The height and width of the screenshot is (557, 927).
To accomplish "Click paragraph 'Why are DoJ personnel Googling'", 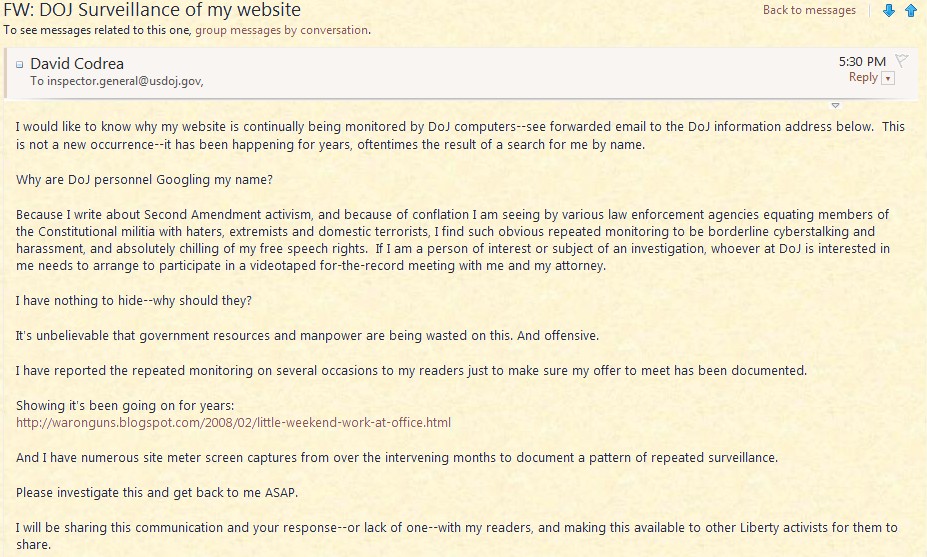I will click(144, 179).
